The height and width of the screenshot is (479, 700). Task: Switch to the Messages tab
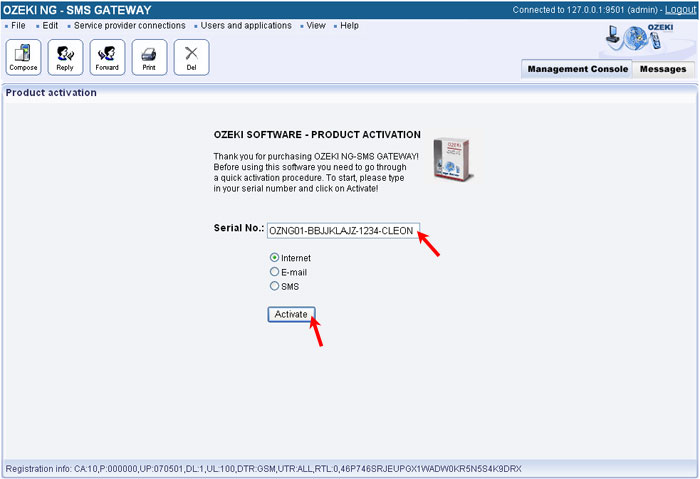[x=663, y=69]
